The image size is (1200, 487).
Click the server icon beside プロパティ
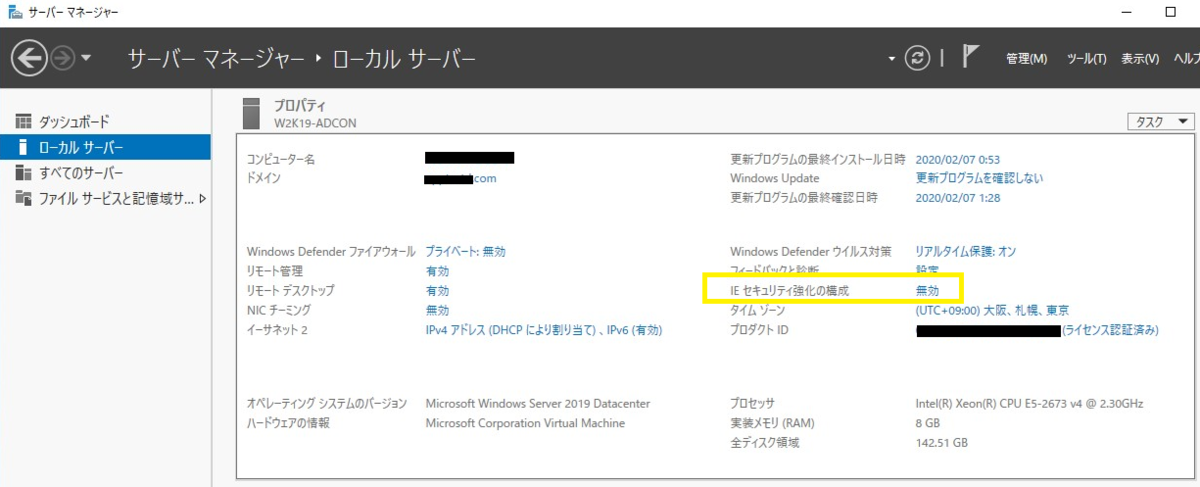253,112
